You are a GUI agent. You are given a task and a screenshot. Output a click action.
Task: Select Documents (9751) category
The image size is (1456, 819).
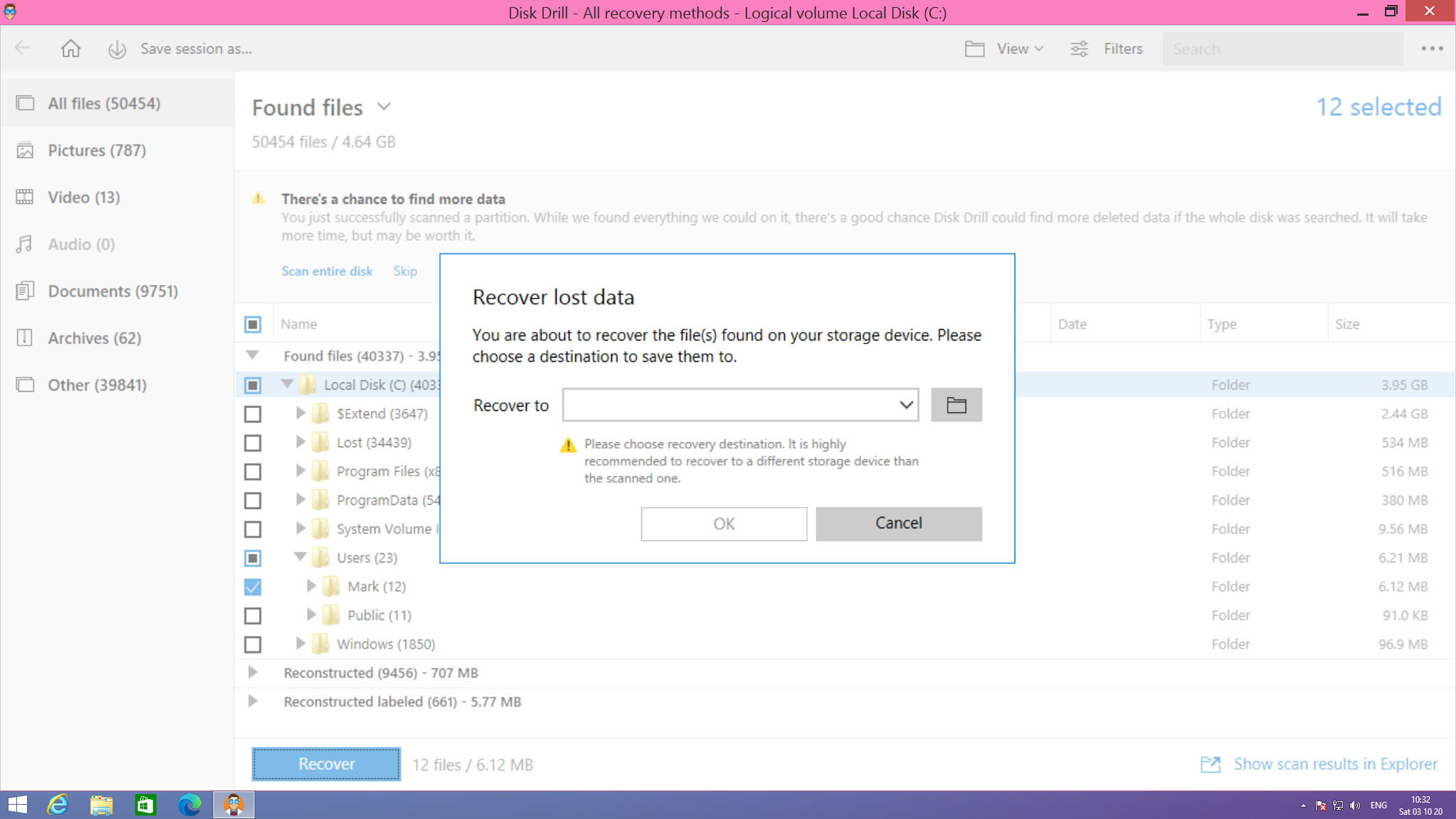[x=117, y=291]
